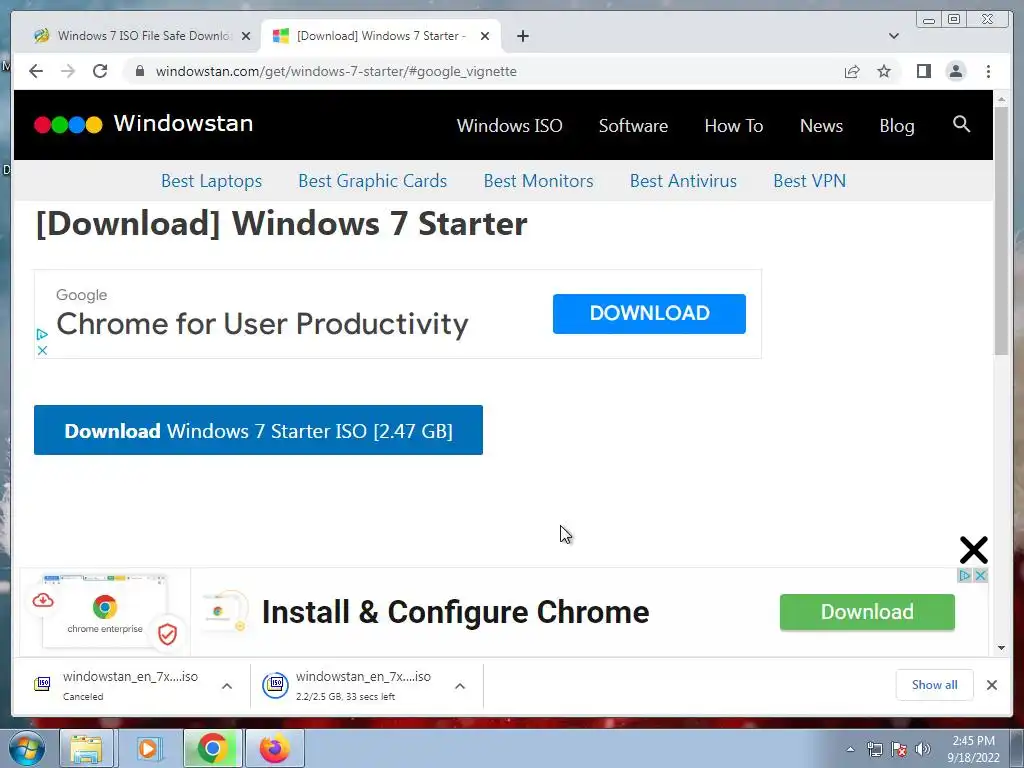View site security lock info
1024x768 pixels.
click(140, 71)
